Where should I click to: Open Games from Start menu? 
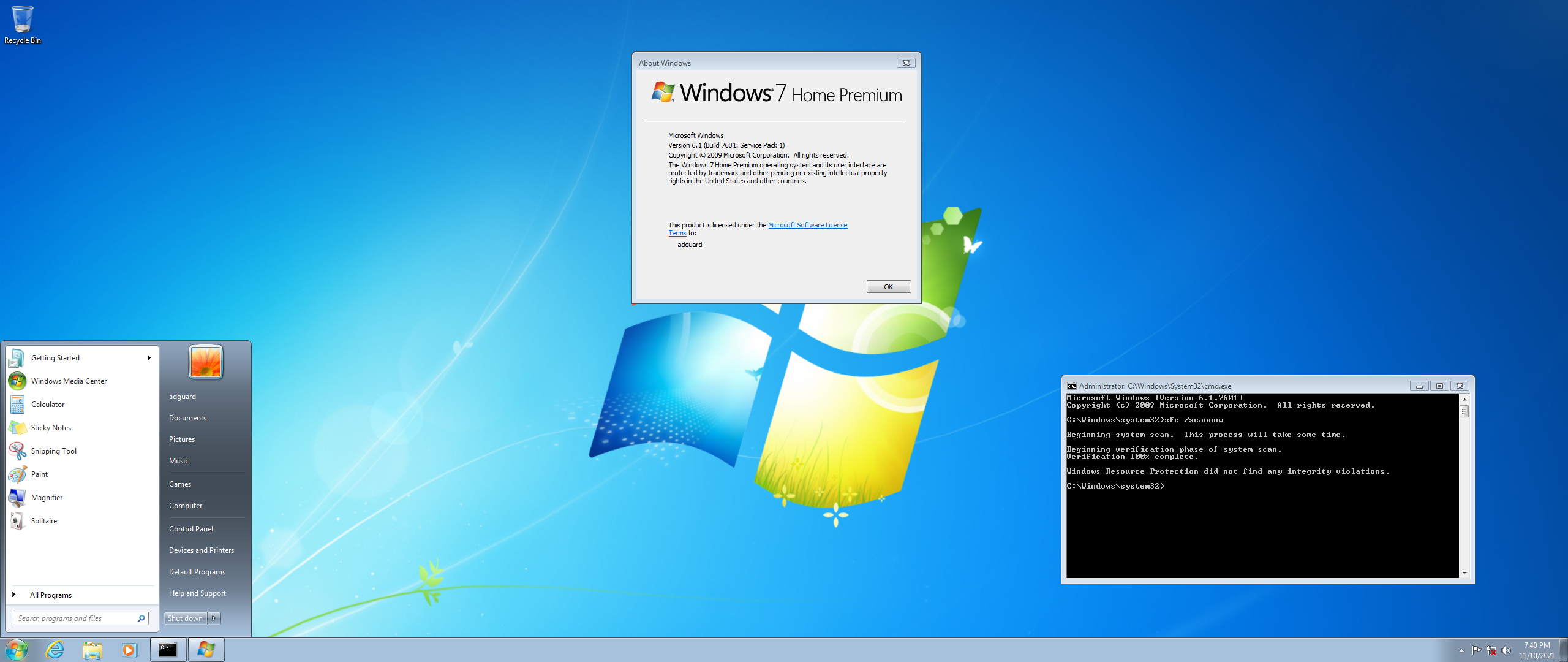(x=180, y=484)
